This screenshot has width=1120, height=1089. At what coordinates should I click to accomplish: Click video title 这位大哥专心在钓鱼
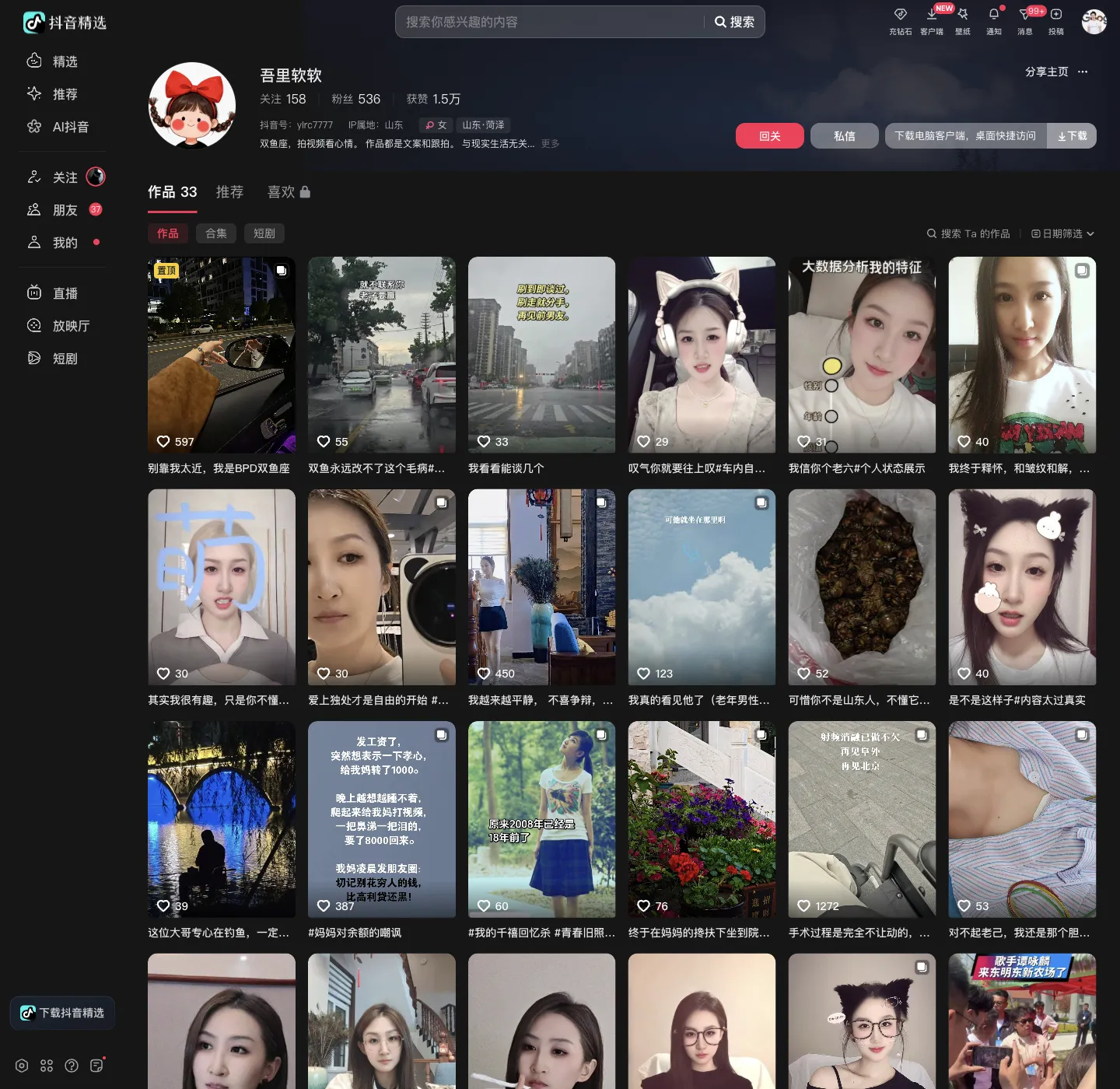219,933
